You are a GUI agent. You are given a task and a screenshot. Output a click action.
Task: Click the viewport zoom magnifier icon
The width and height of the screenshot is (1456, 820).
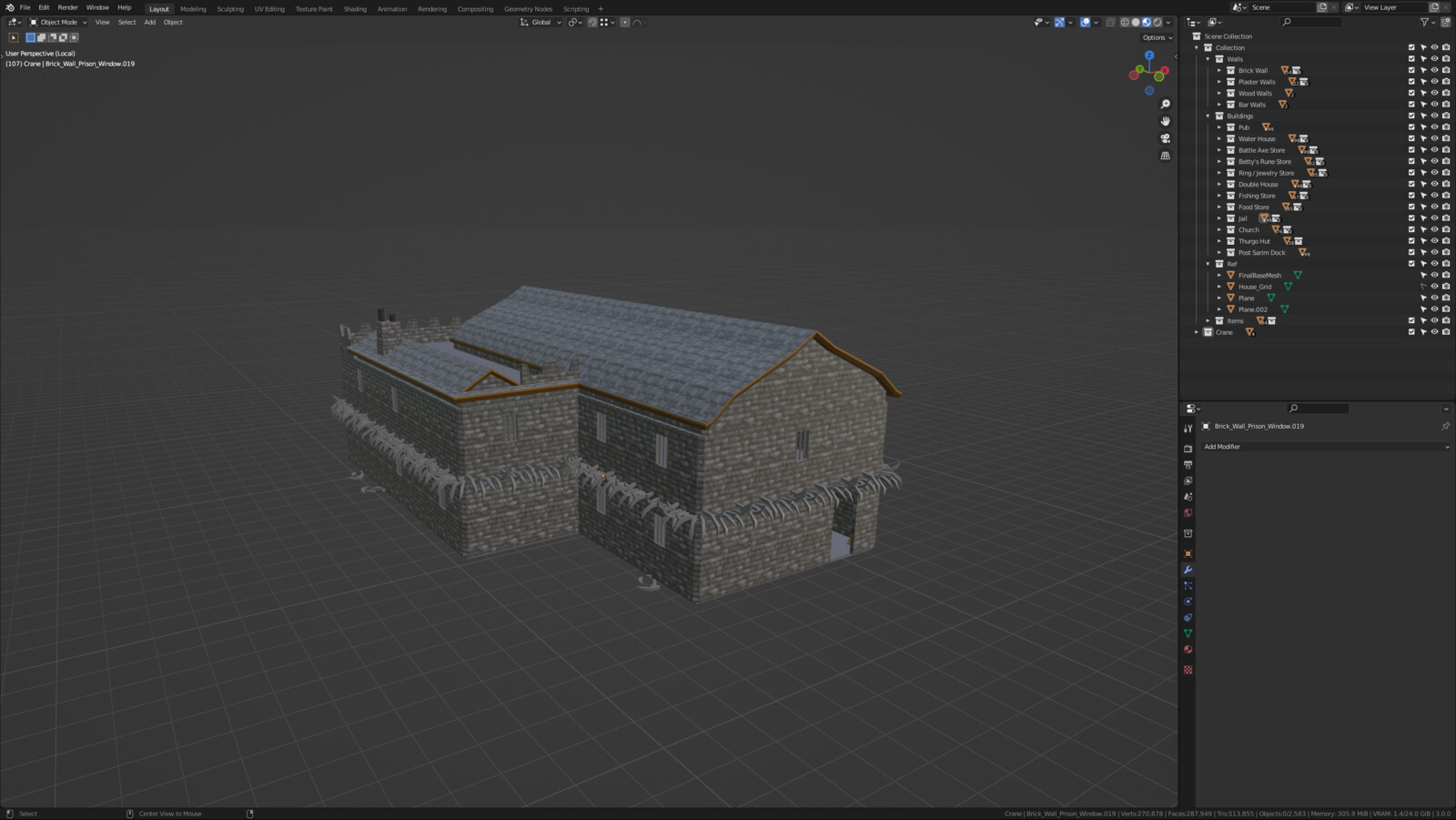tap(1165, 104)
